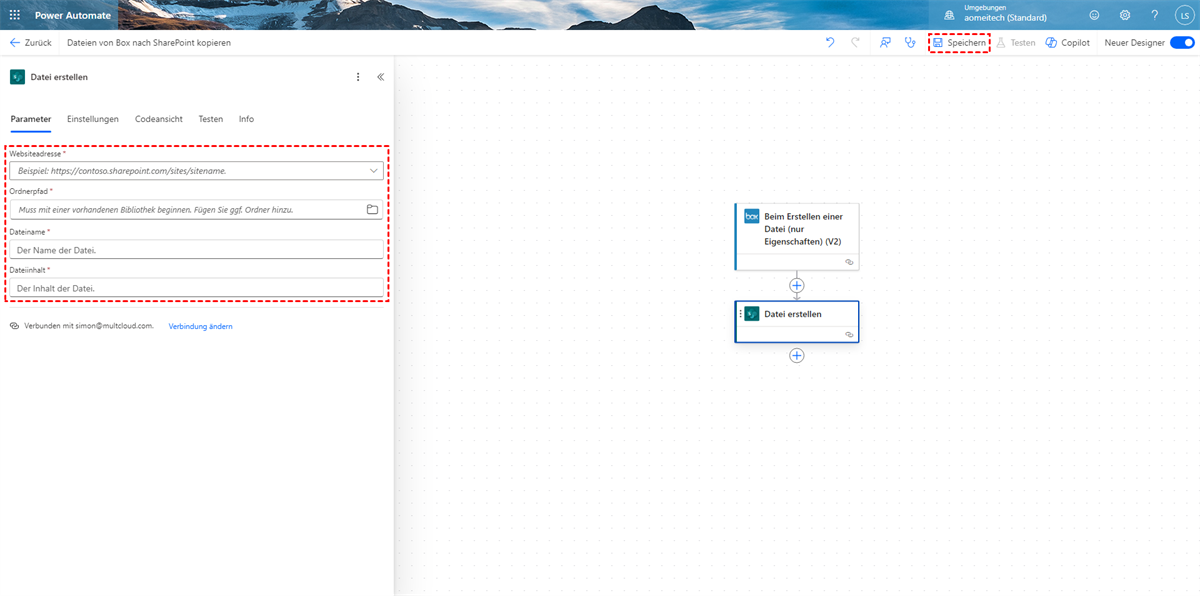Open the help question mark icon
Image resolution: width=1200 pixels, height=596 pixels.
click(x=1154, y=15)
